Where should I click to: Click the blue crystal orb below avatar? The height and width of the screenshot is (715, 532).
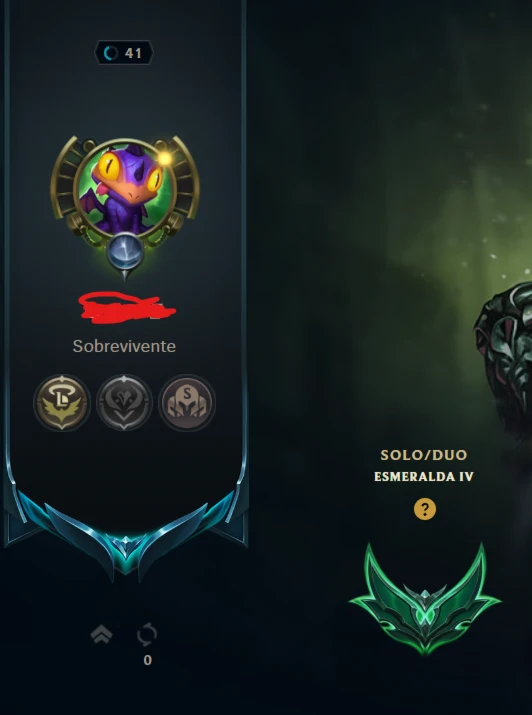[x=125, y=252]
